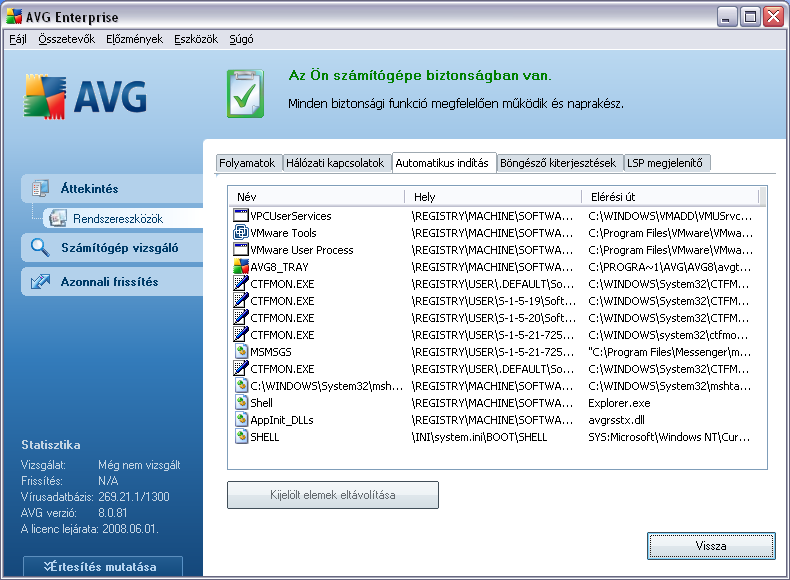Screen dimensions: 790x580
Task: Maximize the AVG Enterprise window
Action: (750, 17)
